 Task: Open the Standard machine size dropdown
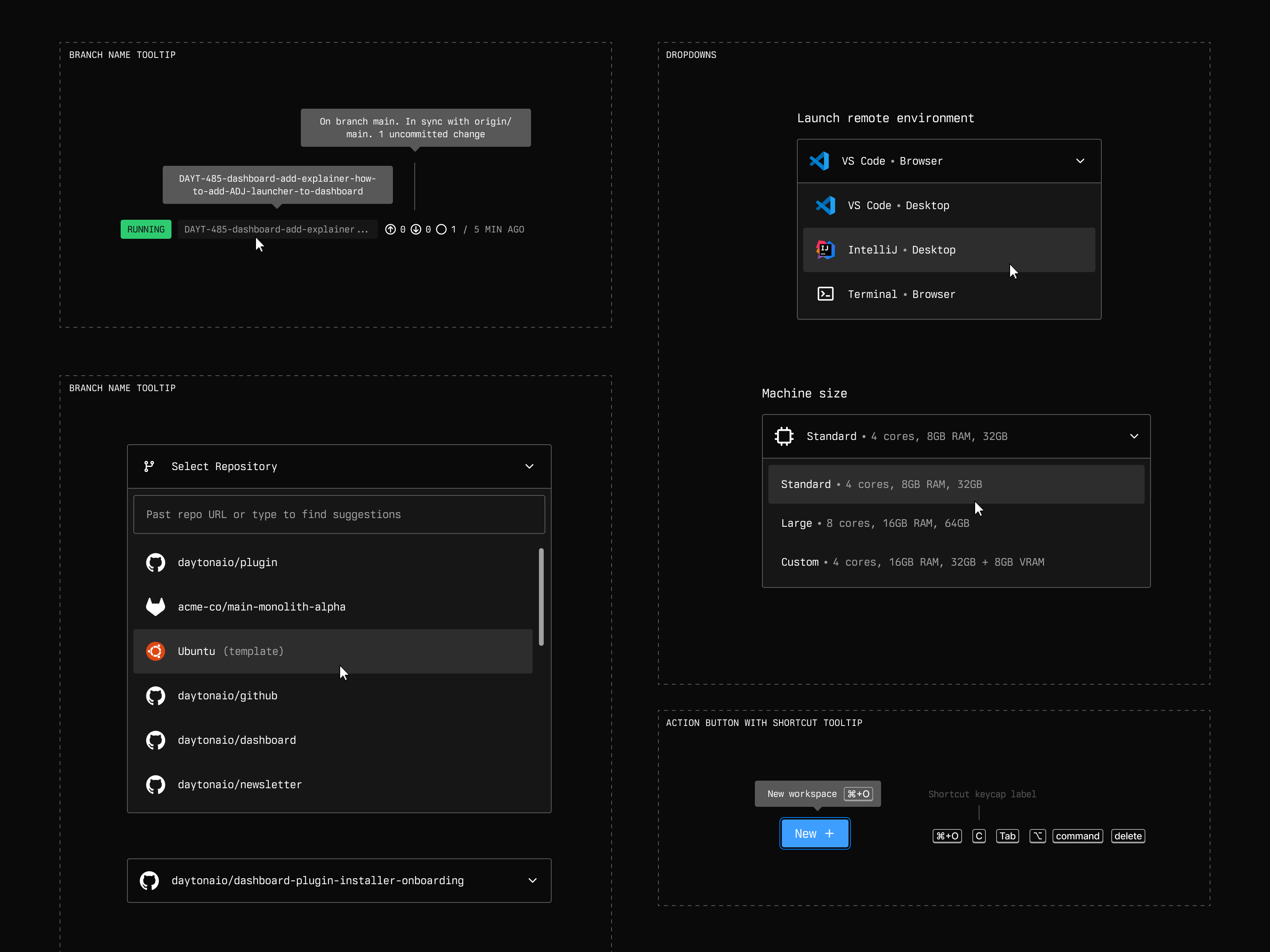pyautogui.click(x=1134, y=436)
